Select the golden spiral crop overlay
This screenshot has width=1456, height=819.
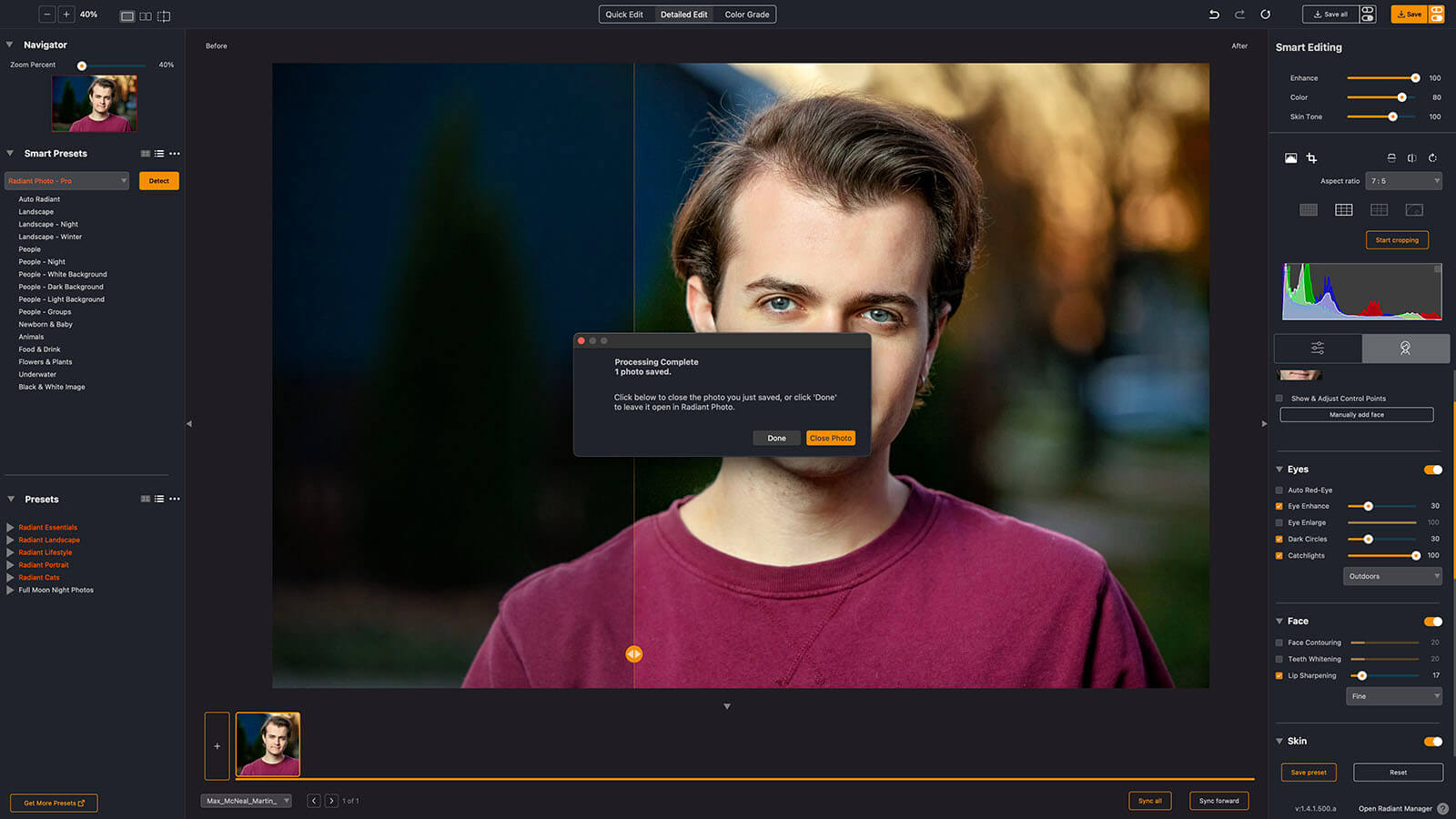[x=1414, y=210]
